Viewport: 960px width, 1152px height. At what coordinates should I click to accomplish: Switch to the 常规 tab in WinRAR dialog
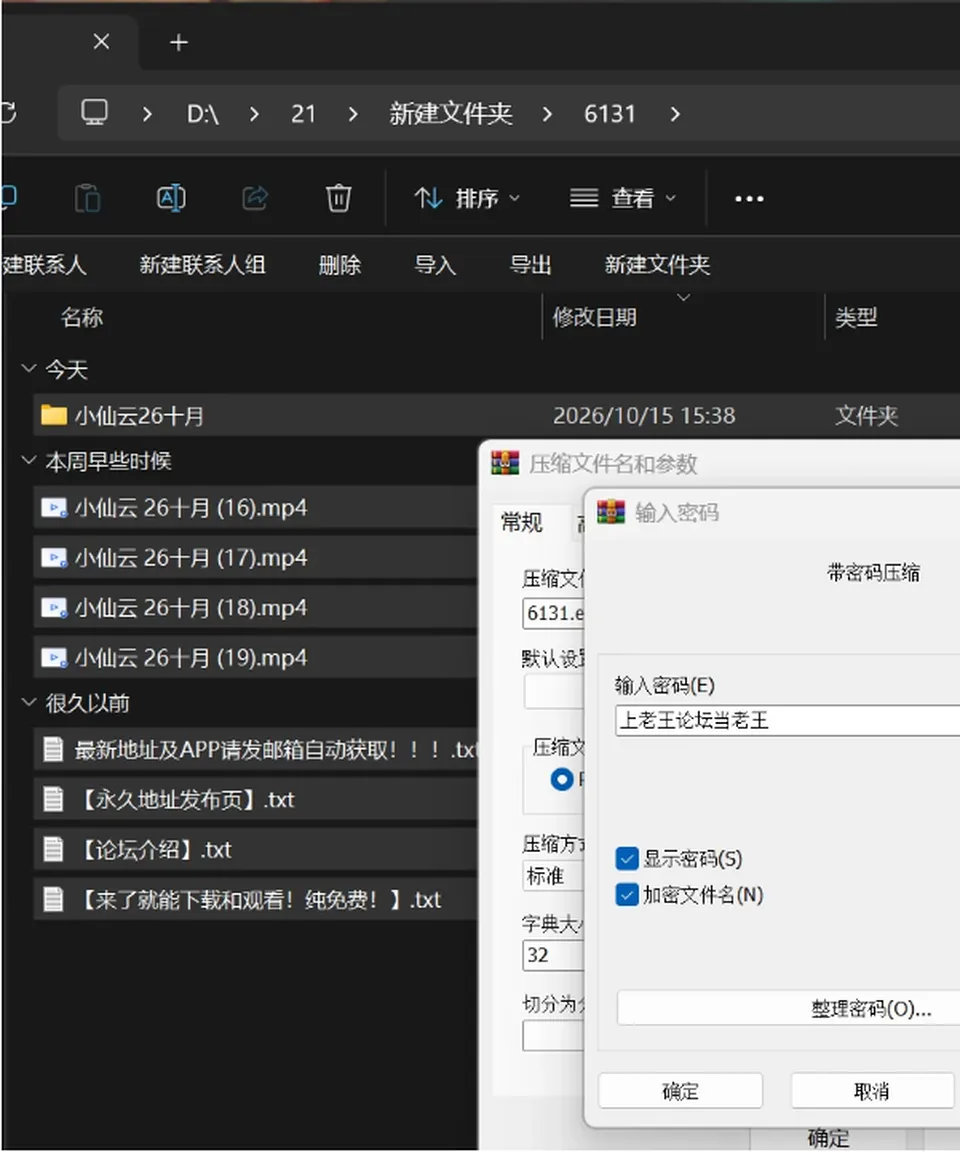click(x=521, y=522)
